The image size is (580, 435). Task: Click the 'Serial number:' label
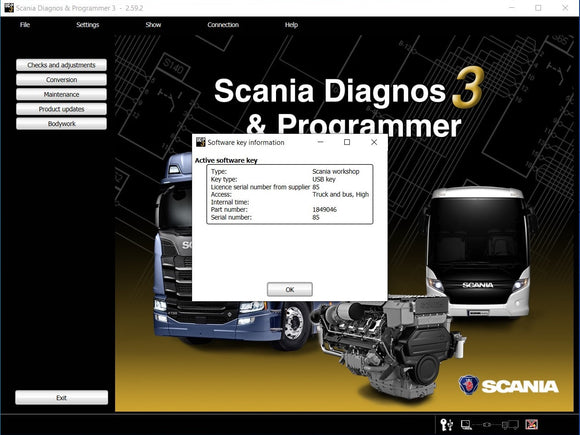pyautogui.click(x=231, y=217)
